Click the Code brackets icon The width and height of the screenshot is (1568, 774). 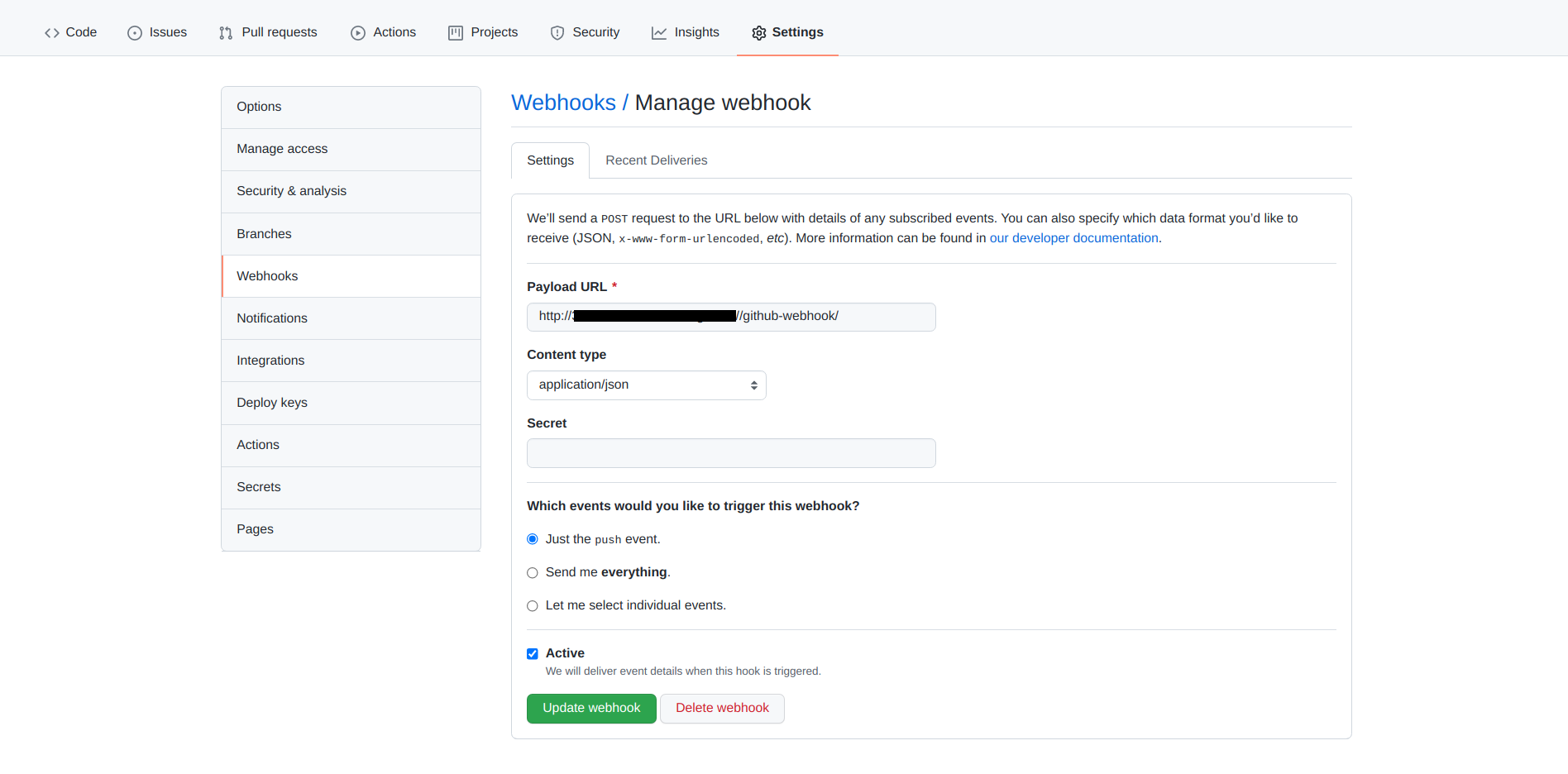(52, 33)
